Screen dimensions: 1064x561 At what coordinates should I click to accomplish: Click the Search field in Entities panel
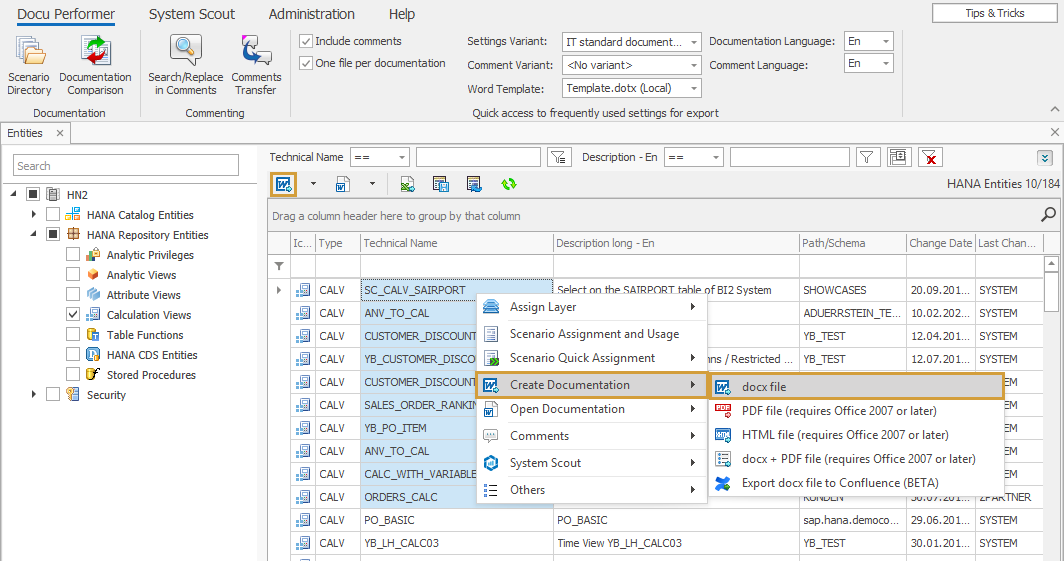pyautogui.click(x=126, y=166)
